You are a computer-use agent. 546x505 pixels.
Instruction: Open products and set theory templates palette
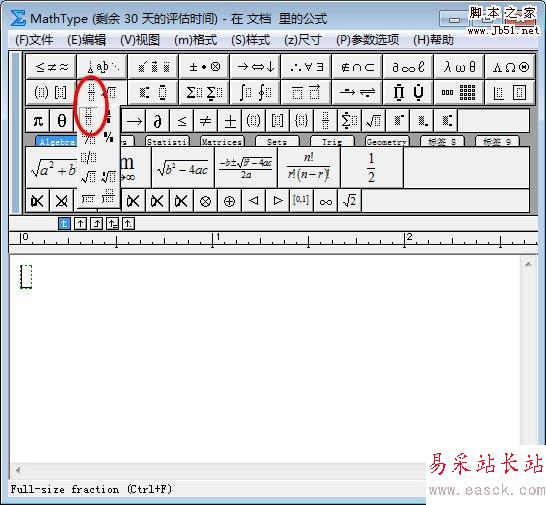point(408,92)
